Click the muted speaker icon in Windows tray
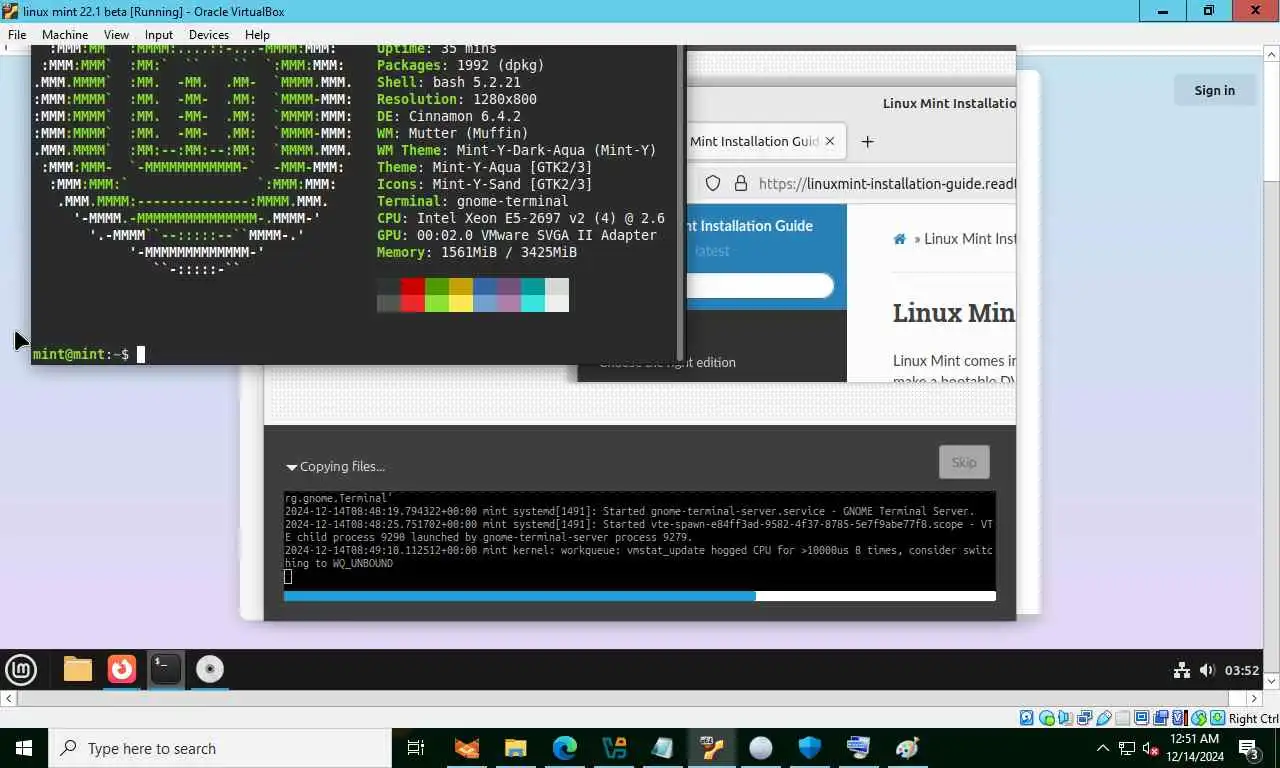 click(1151, 748)
